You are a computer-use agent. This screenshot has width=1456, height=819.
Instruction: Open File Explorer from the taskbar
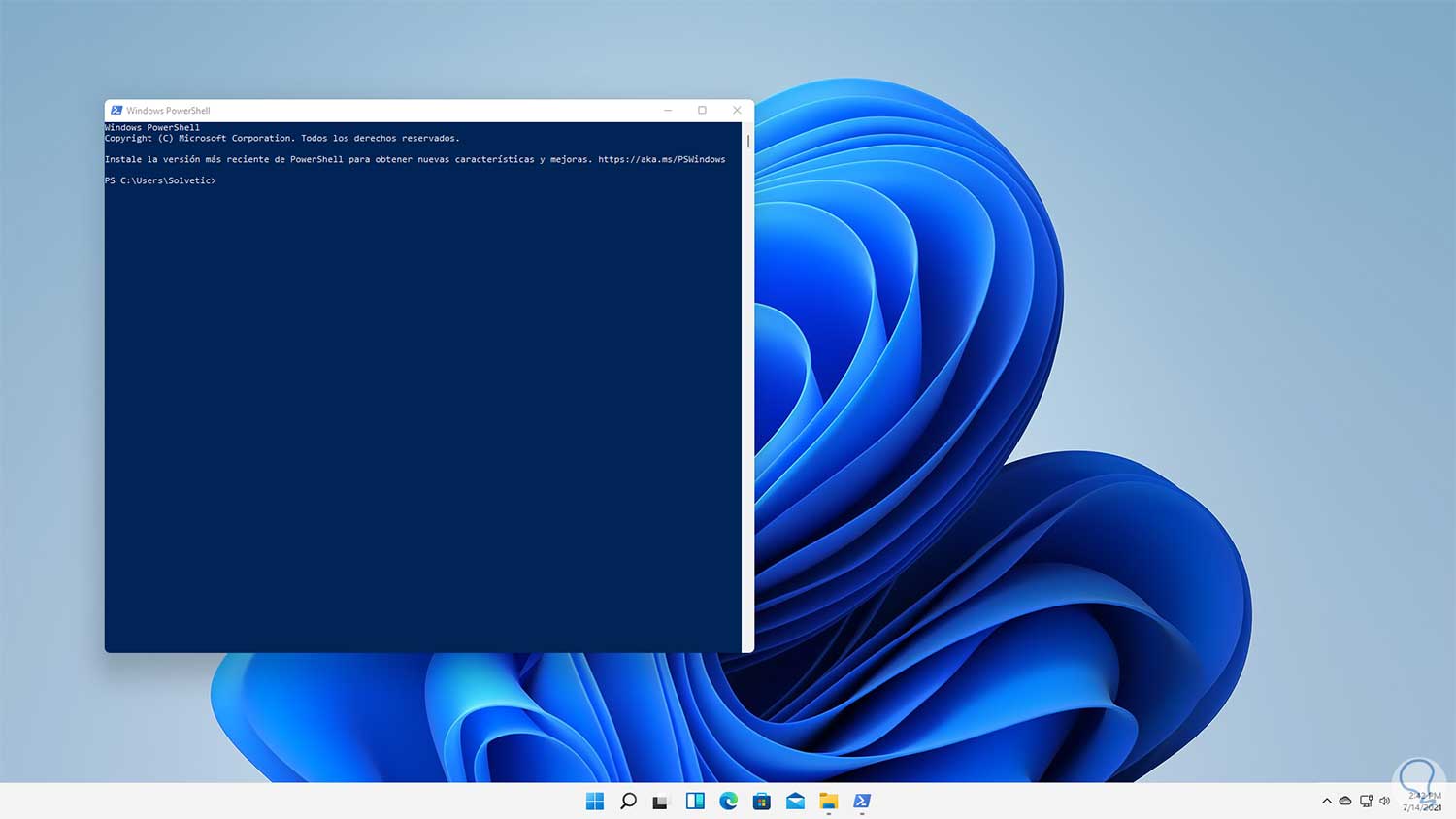click(828, 801)
